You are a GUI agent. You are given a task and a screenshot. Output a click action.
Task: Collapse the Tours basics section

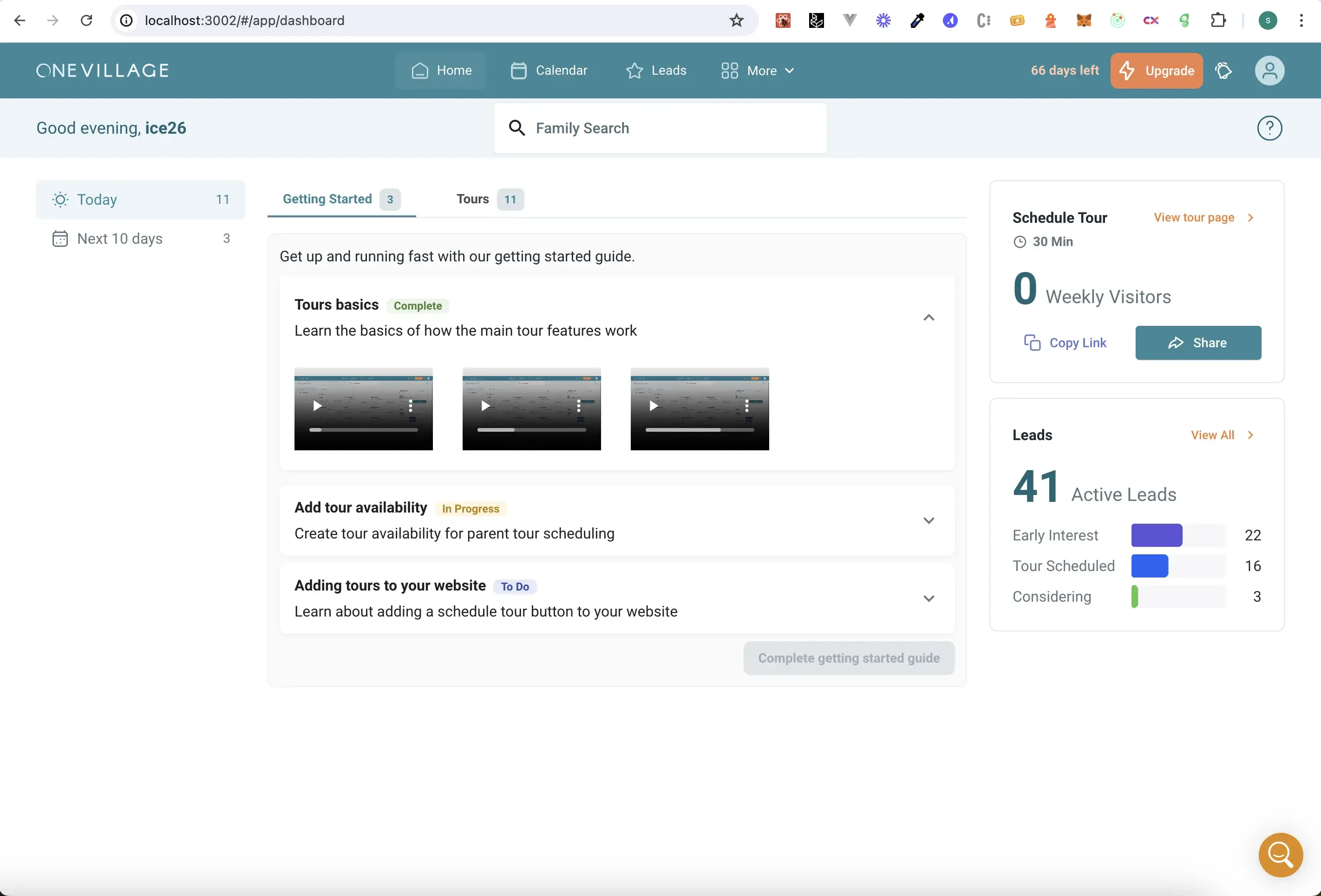tap(928, 318)
